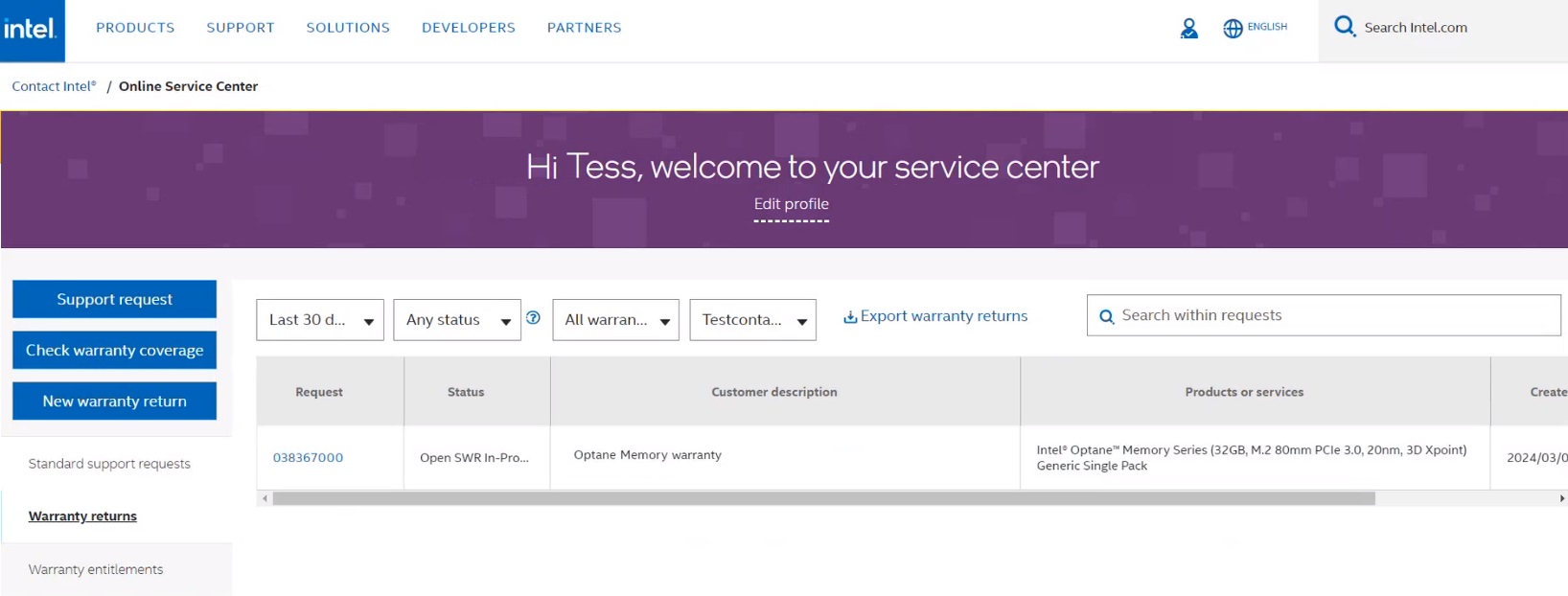Start a New warranty return
Image resolution: width=1568 pixels, height=596 pixels.
point(114,401)
